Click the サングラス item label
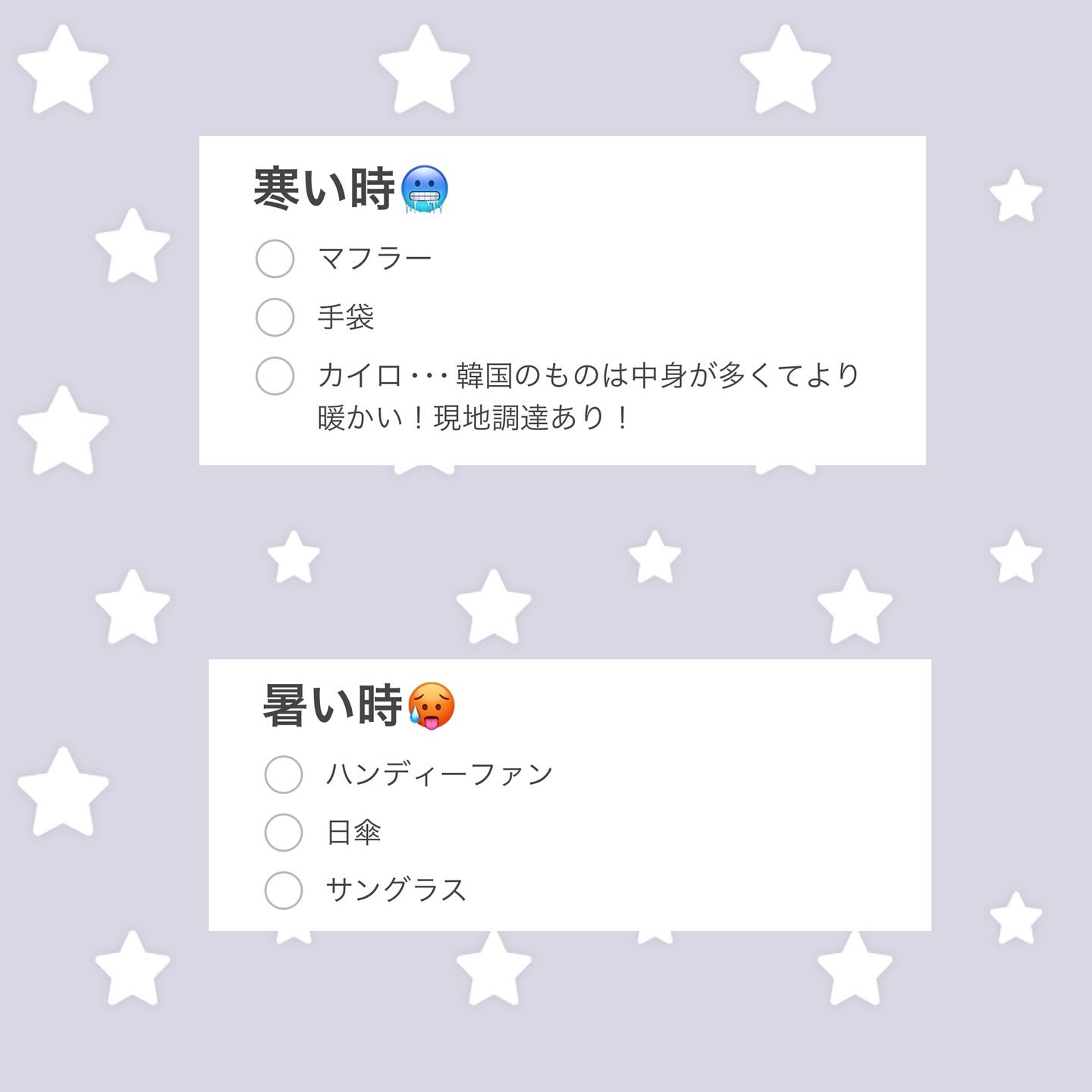 point(396,890)
